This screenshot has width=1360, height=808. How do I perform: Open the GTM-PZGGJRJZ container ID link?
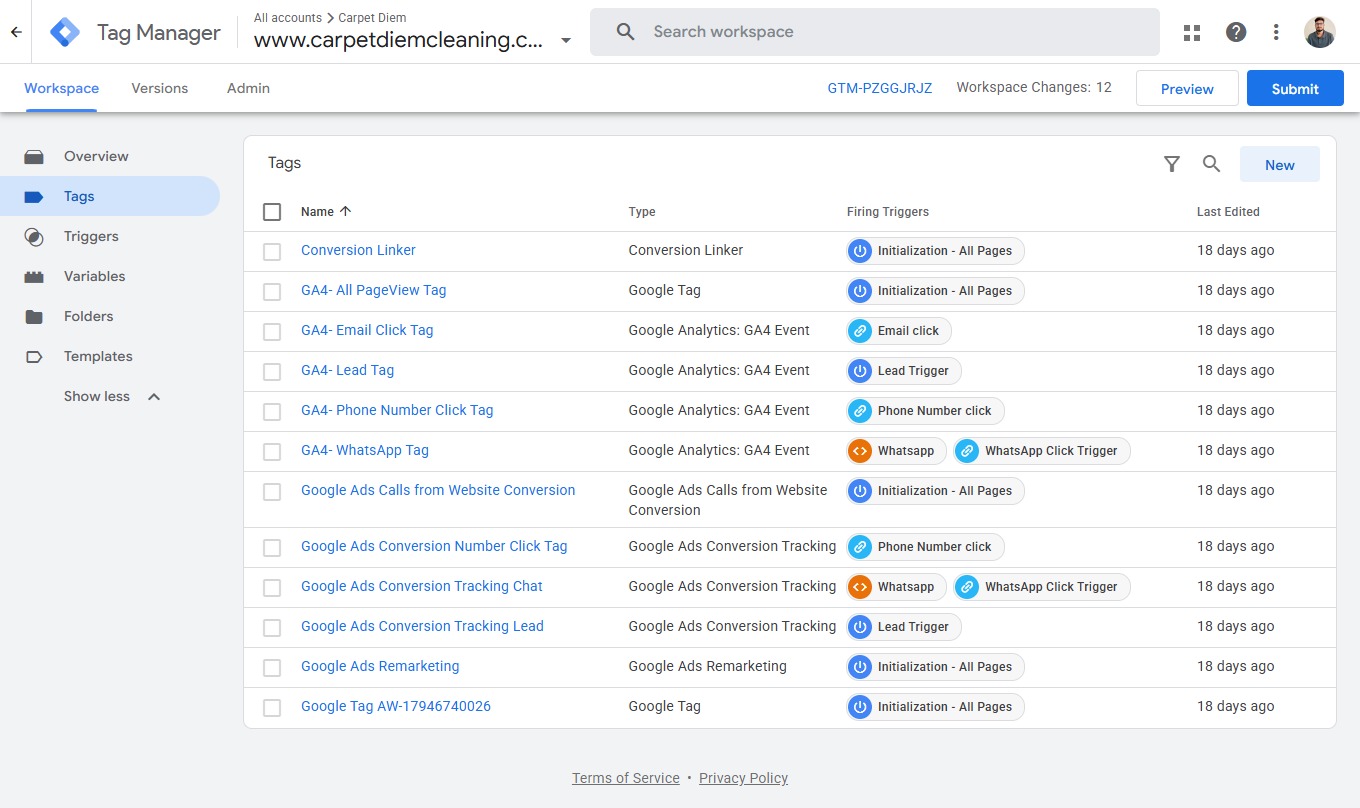(880, 88)
